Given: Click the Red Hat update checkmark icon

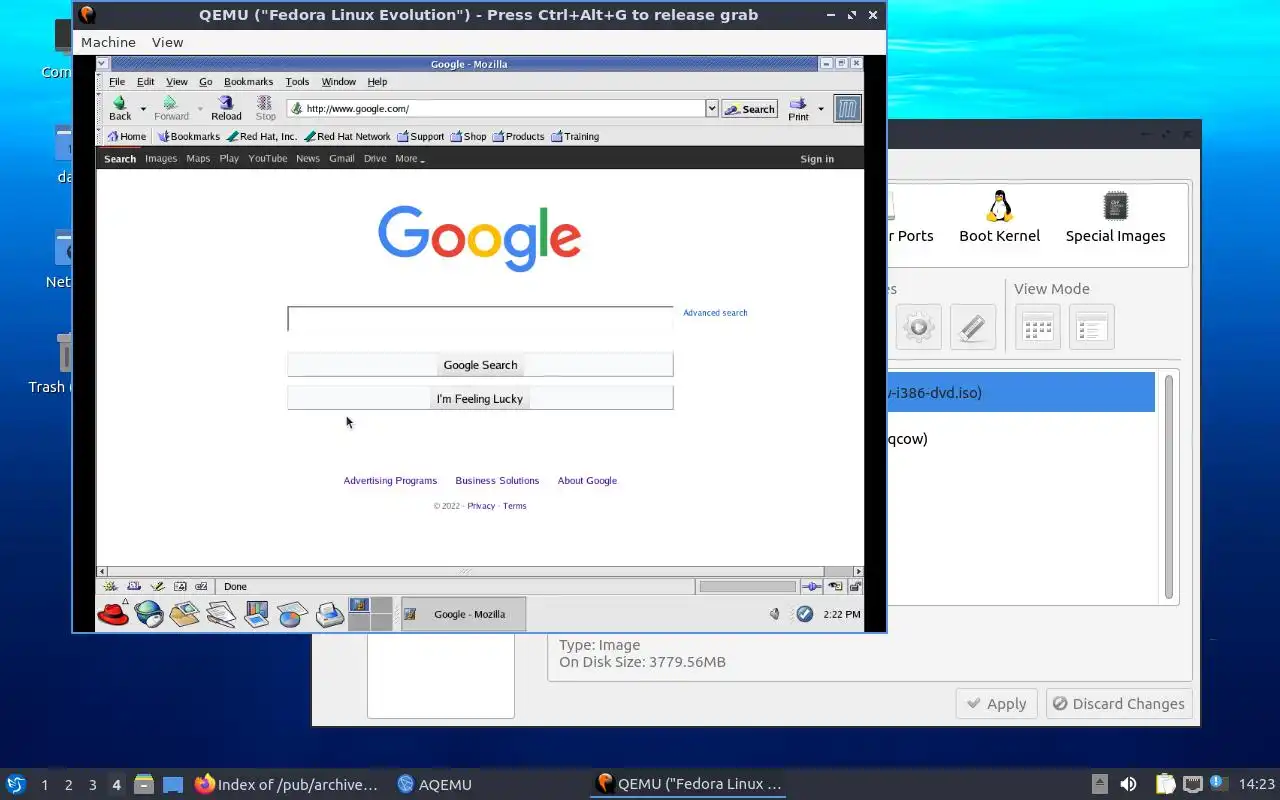Looking at the screenshot, I should [x=805, y=614].
